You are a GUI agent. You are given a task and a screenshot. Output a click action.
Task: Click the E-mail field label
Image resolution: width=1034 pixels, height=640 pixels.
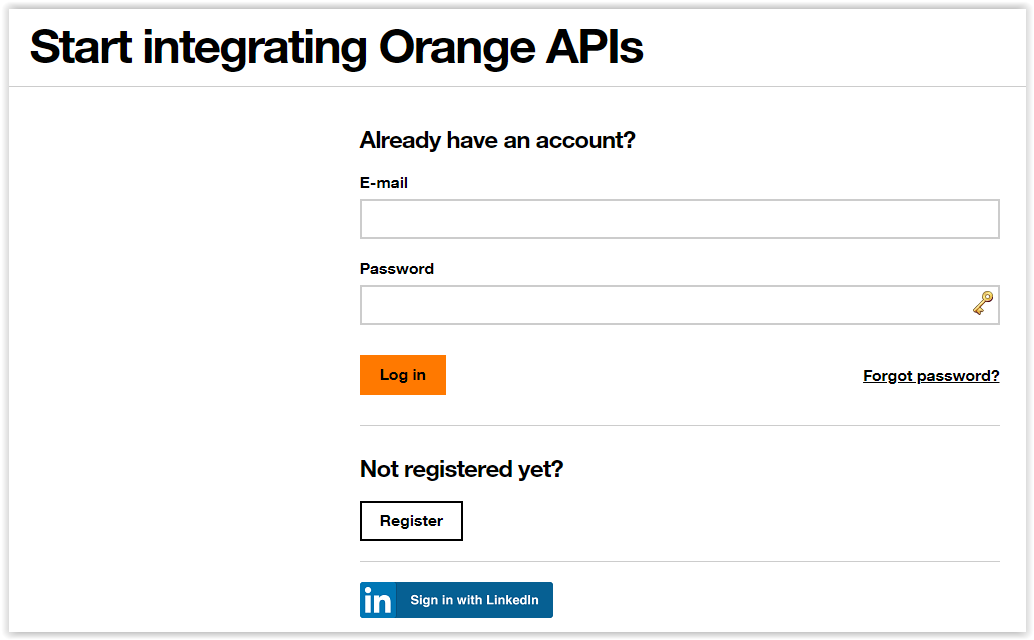[384, 182]
